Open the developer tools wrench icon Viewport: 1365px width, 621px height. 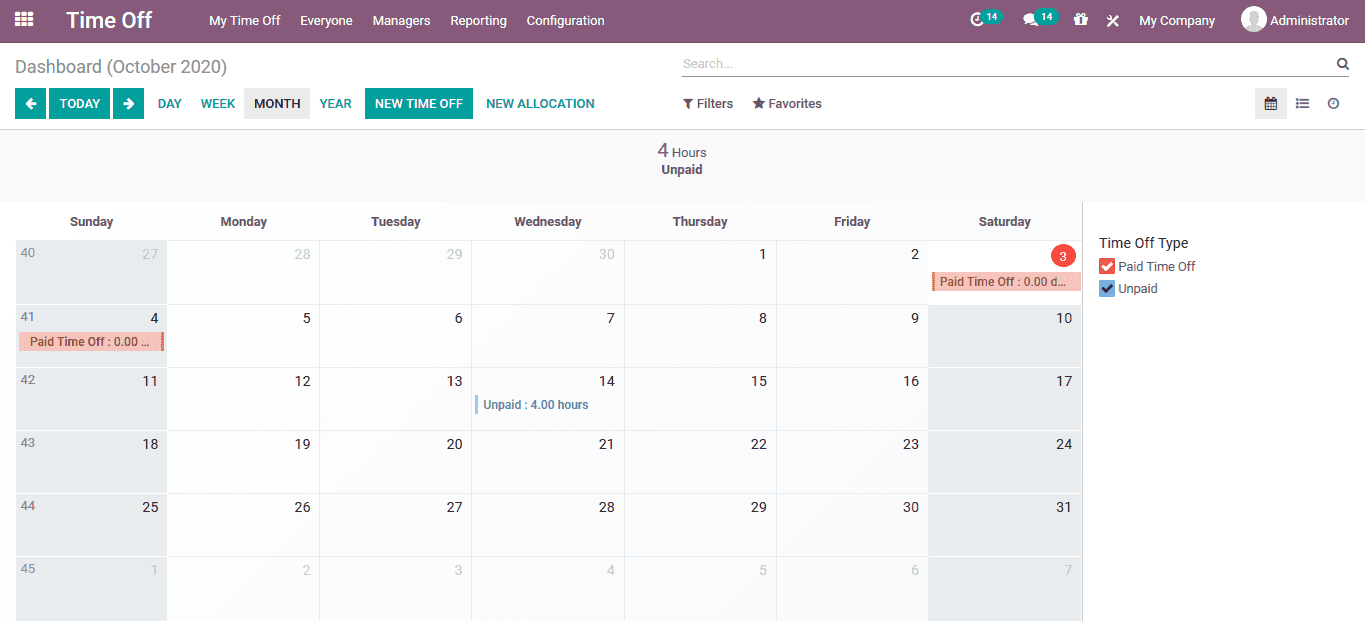pyautogui.click(x=1112, y=20)
